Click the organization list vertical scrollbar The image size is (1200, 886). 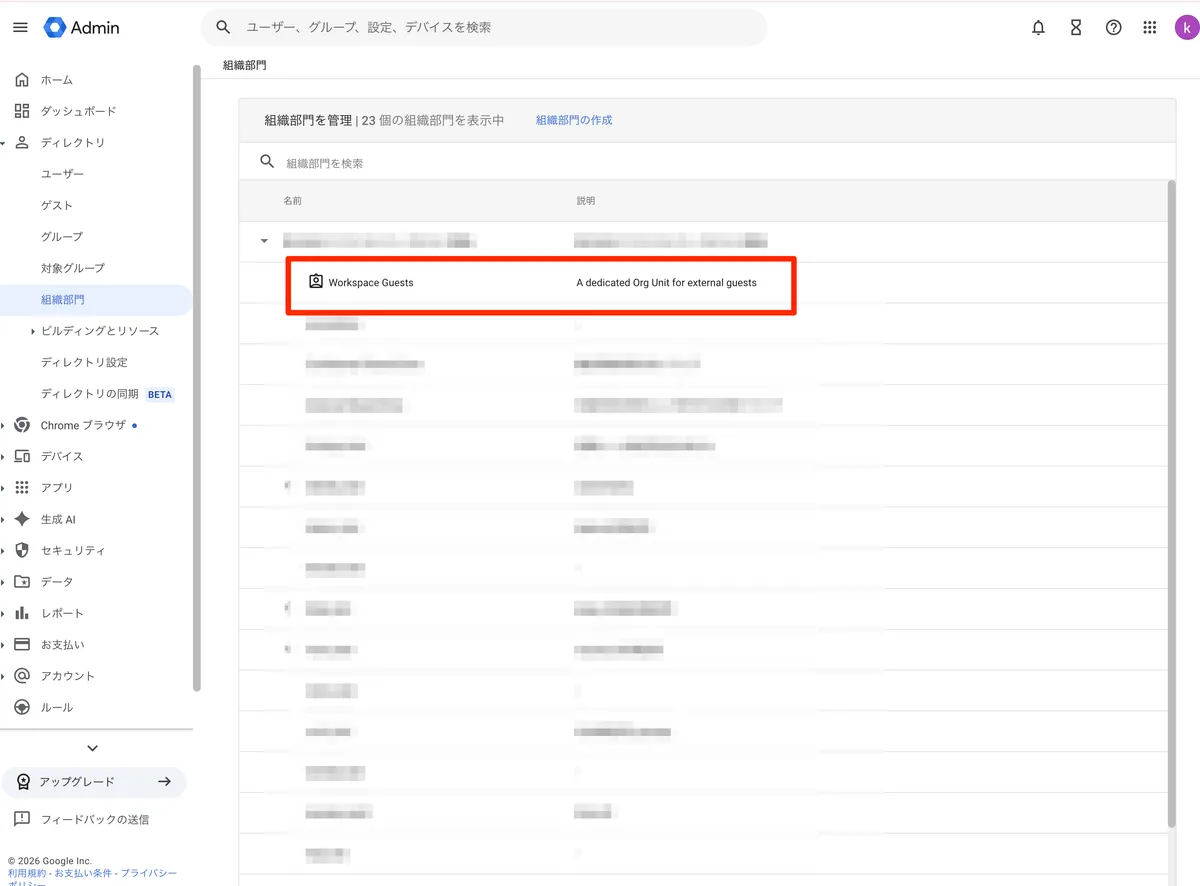[1171, 500]
